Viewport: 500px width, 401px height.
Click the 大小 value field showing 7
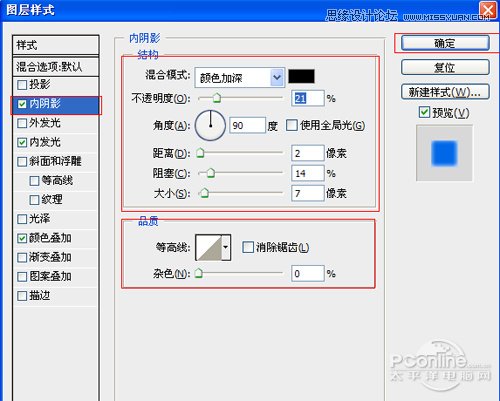[308, 193]
